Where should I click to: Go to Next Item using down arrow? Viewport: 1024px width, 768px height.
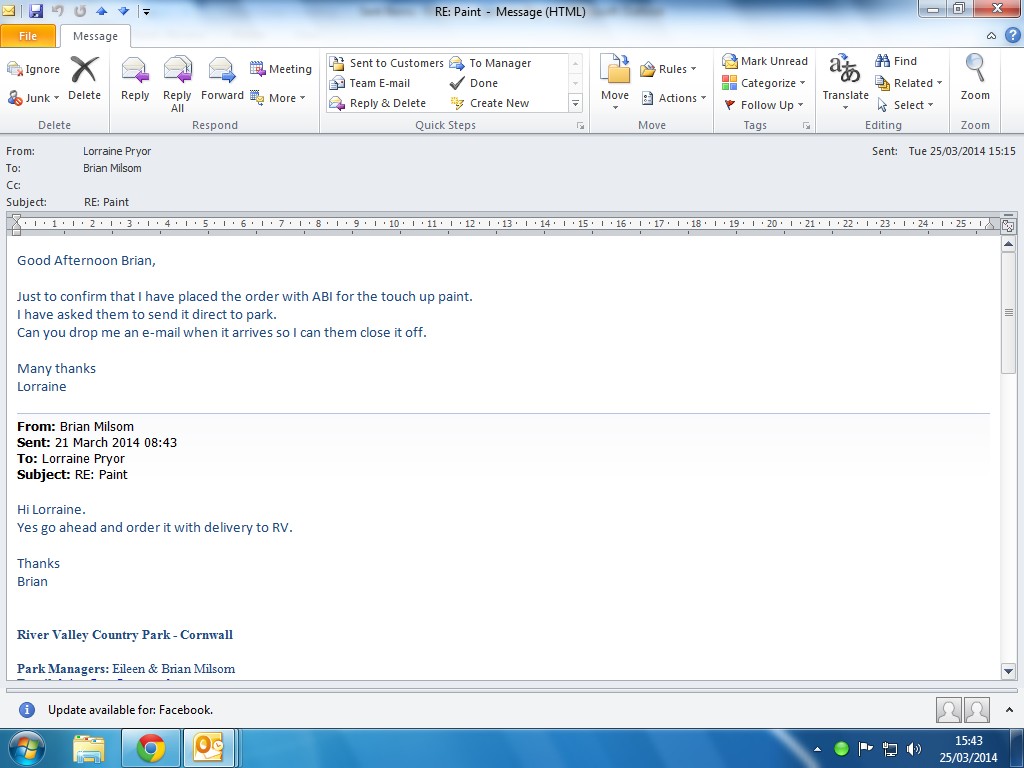click(123, 10)
